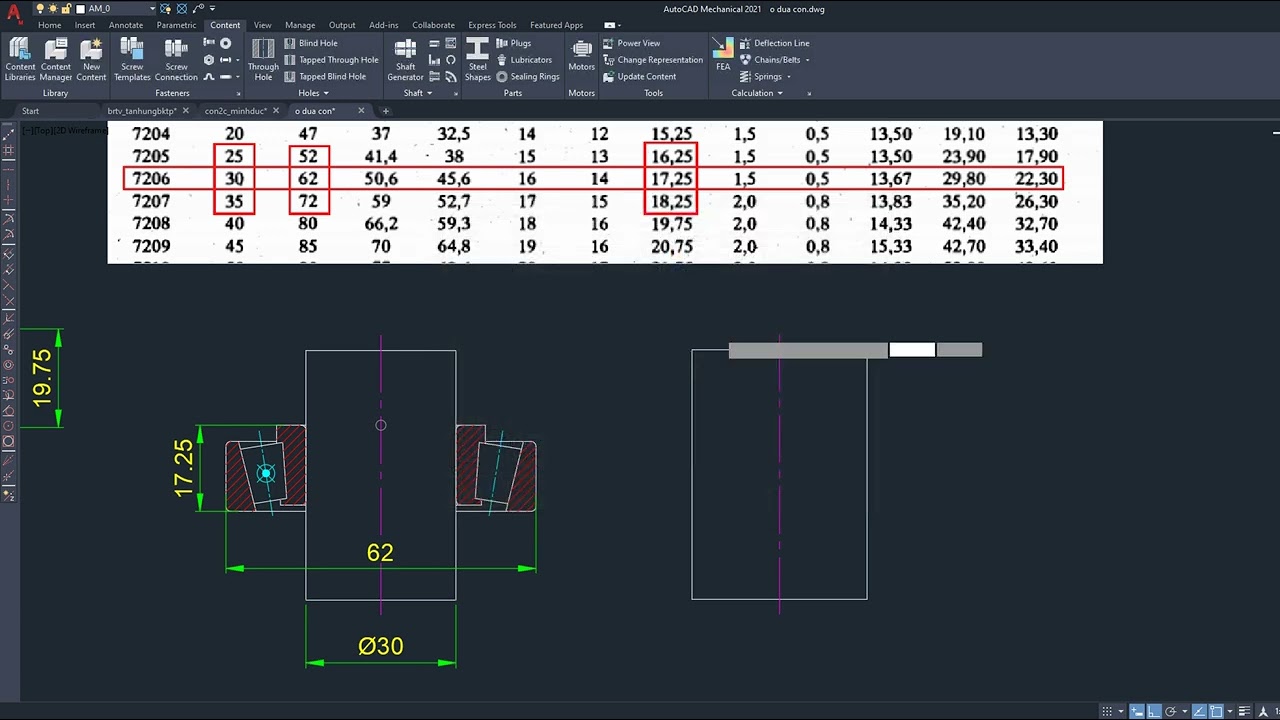Toggle object snap in status bar

tap(1216, 711)
